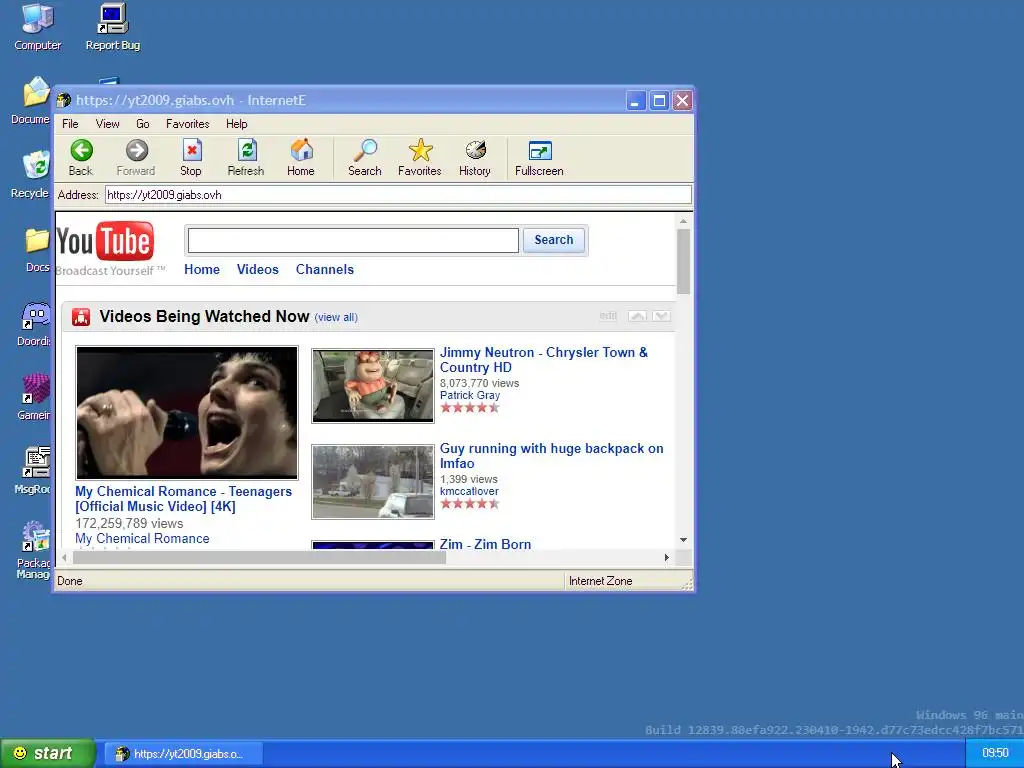Click the horizontal scrollbar thumb

[x=259, y=557]
